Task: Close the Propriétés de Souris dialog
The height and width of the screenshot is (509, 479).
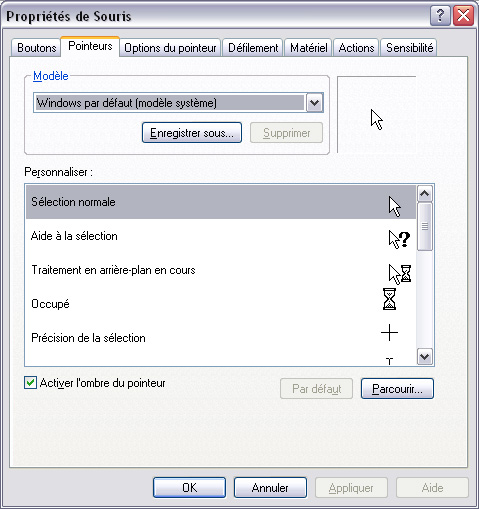Action: pyautogui.click(x=463, y=15)
